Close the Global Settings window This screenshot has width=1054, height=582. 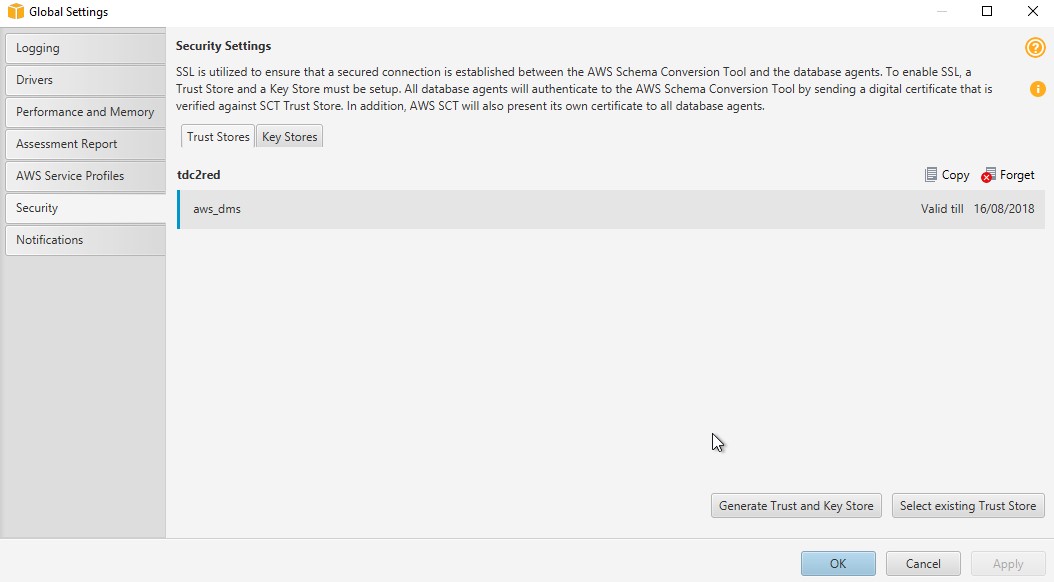click(x=1032, y=11)
